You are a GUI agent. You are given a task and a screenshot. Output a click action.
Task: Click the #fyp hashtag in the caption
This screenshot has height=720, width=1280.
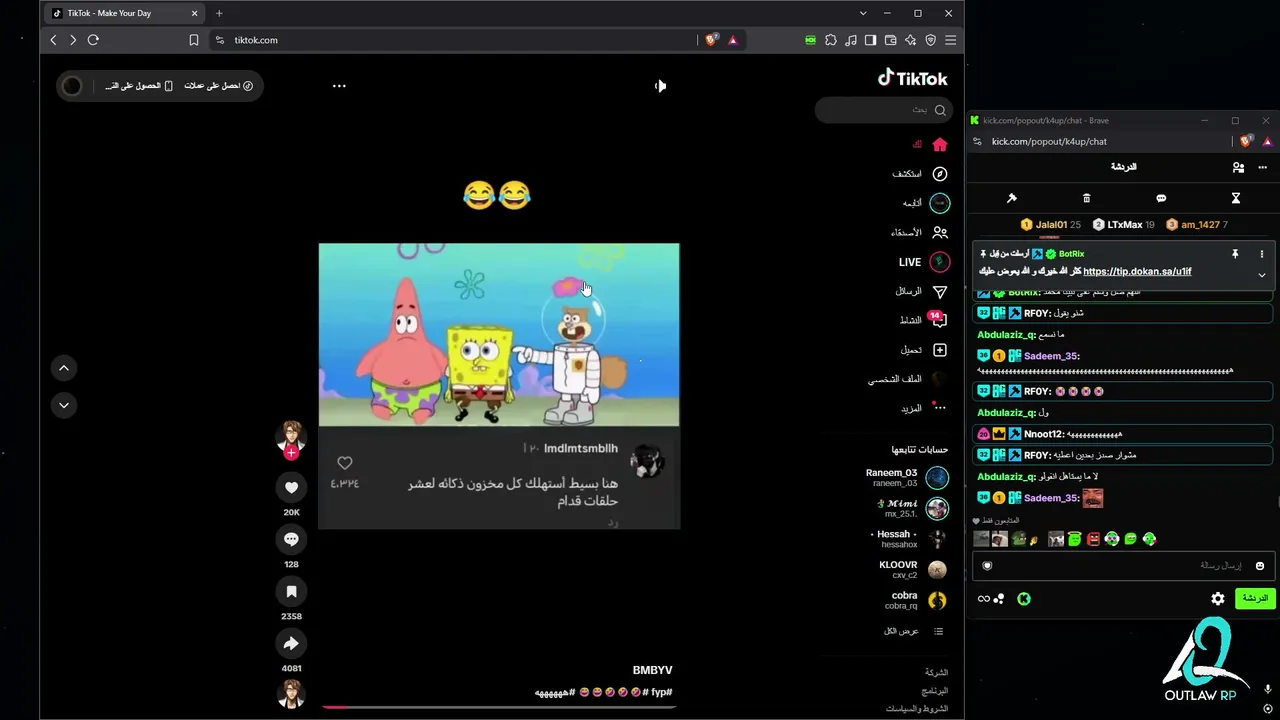point(661,692)
